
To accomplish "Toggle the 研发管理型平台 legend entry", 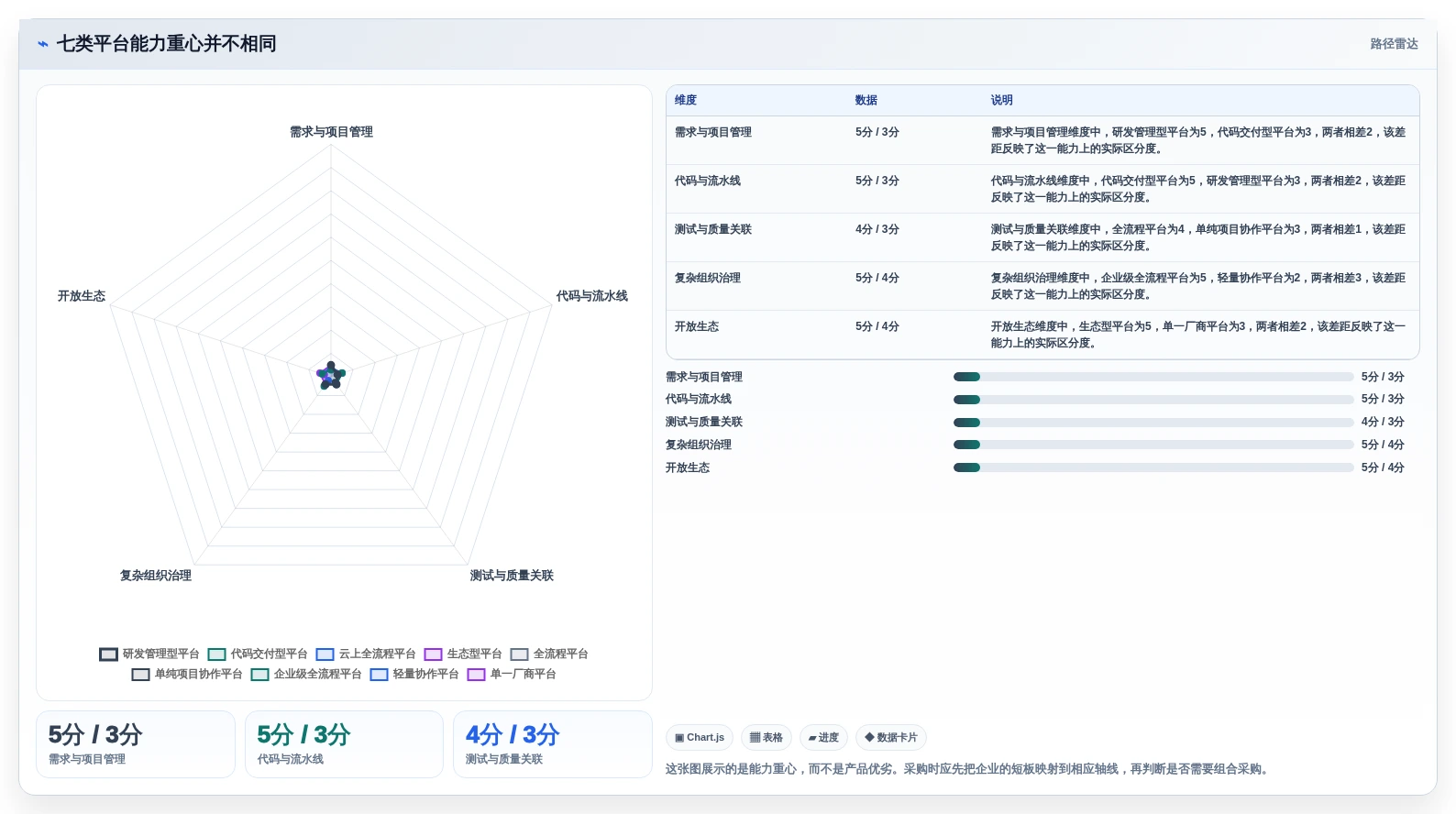I will (149, 654).
